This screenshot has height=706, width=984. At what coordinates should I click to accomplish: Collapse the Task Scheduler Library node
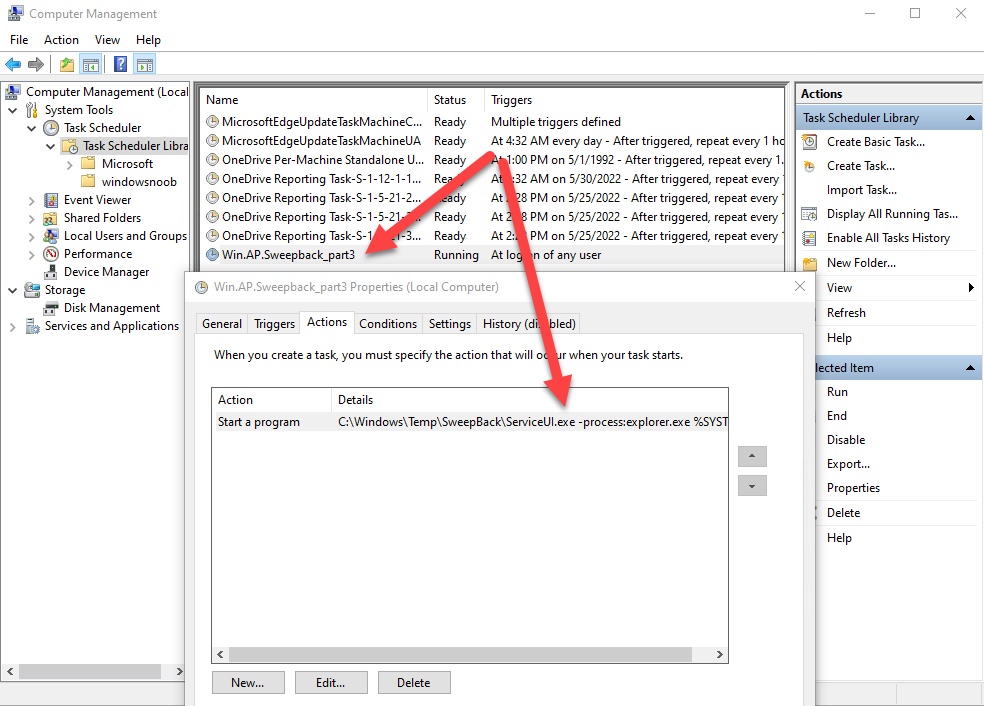pyautogui.click(x=51, y=146)
